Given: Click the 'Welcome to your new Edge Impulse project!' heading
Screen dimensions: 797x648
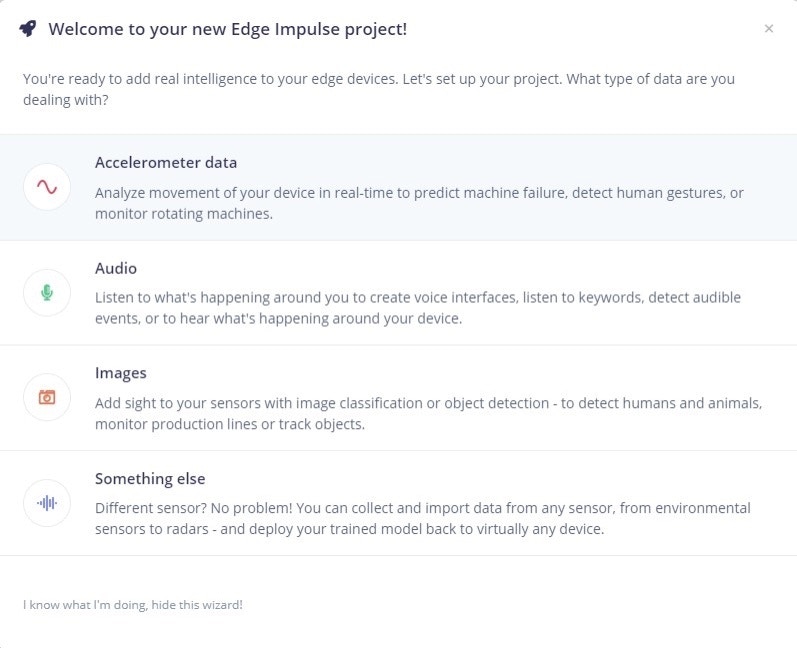Looking at the screenshot, I should coord(227,29).
